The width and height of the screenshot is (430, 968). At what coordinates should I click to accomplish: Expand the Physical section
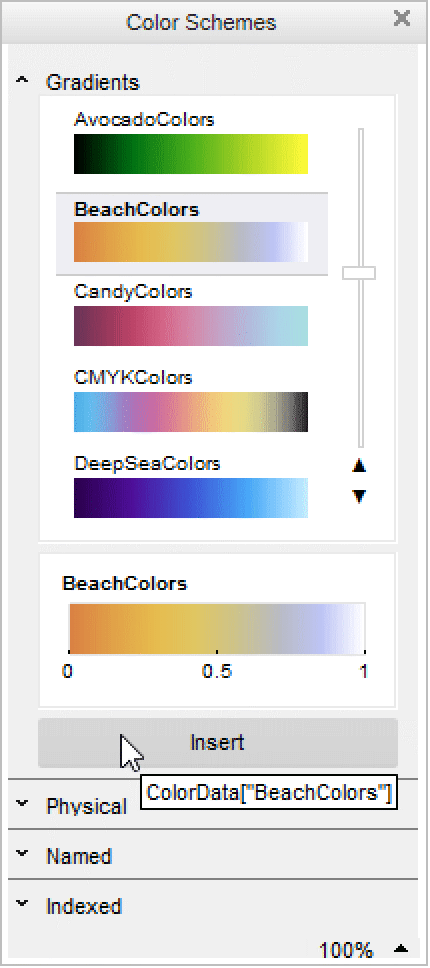22,804
